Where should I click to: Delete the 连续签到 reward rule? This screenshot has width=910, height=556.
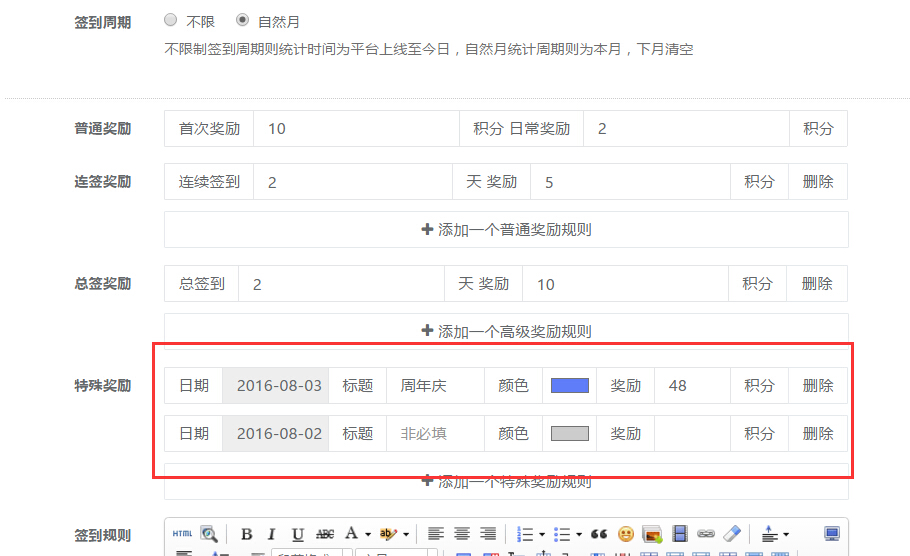pyautogui.click(x=817, y=182)
